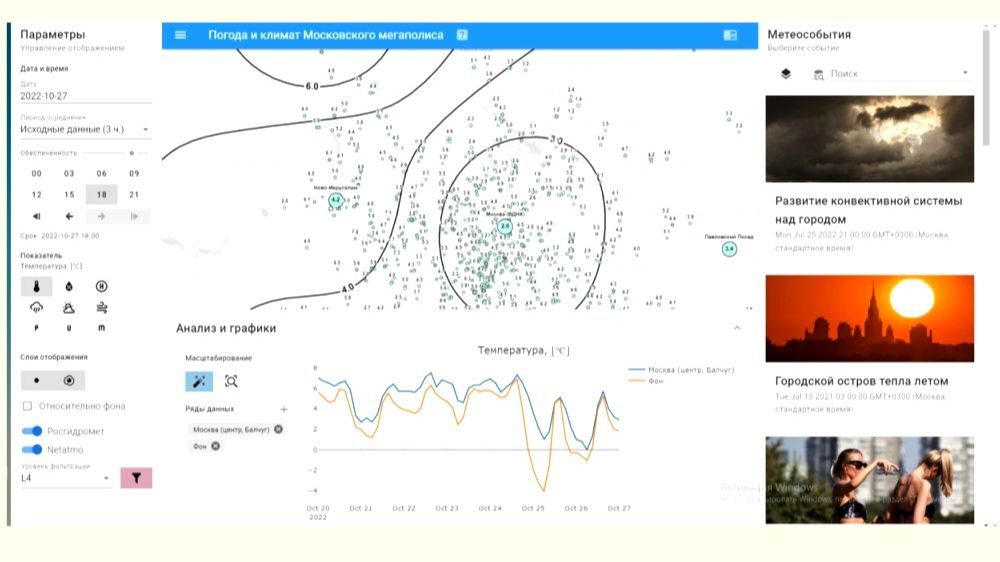Click the search icon next to Поиск
Viewport: 1000px width, 562px height.
coord(819,75)
